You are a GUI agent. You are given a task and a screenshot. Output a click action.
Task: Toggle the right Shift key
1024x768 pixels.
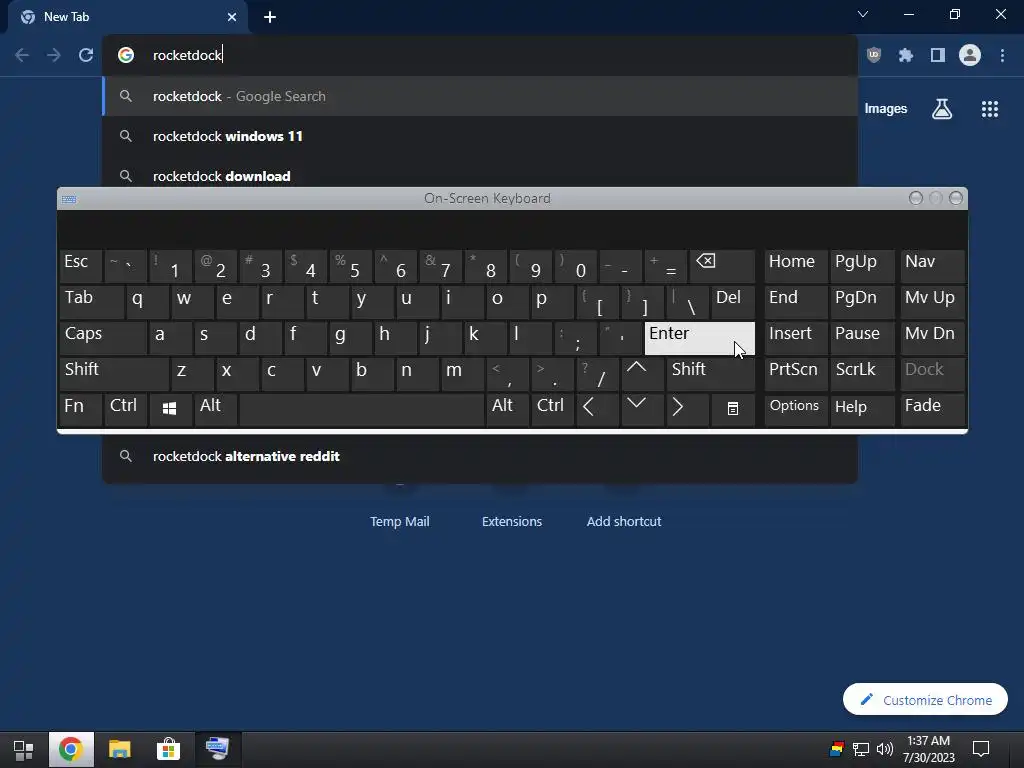click(x=711, y=374)
